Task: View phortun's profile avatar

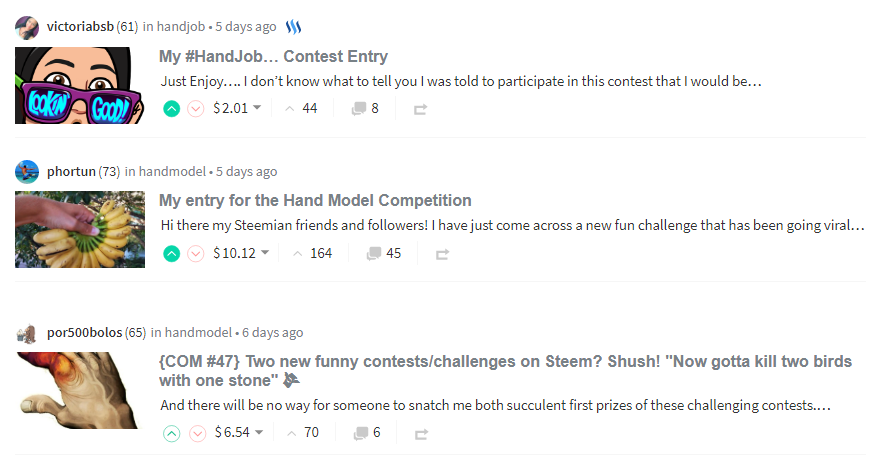Action: pos(26,172)
